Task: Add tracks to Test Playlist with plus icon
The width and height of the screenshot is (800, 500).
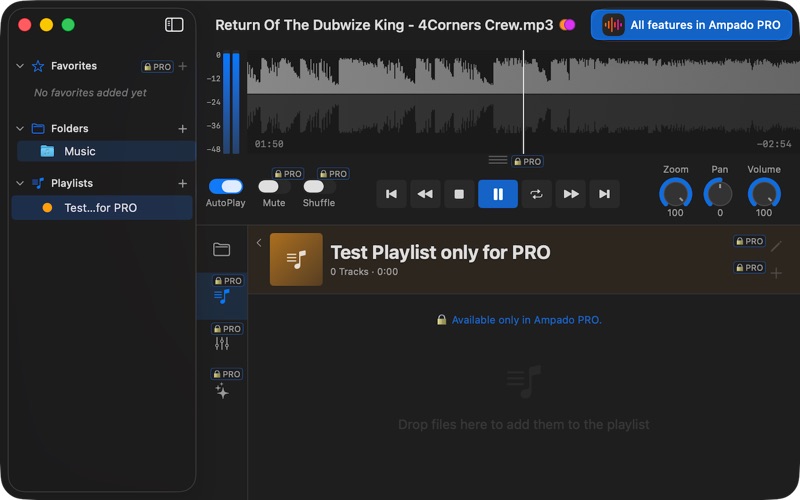Action: (x=776, y=273)
